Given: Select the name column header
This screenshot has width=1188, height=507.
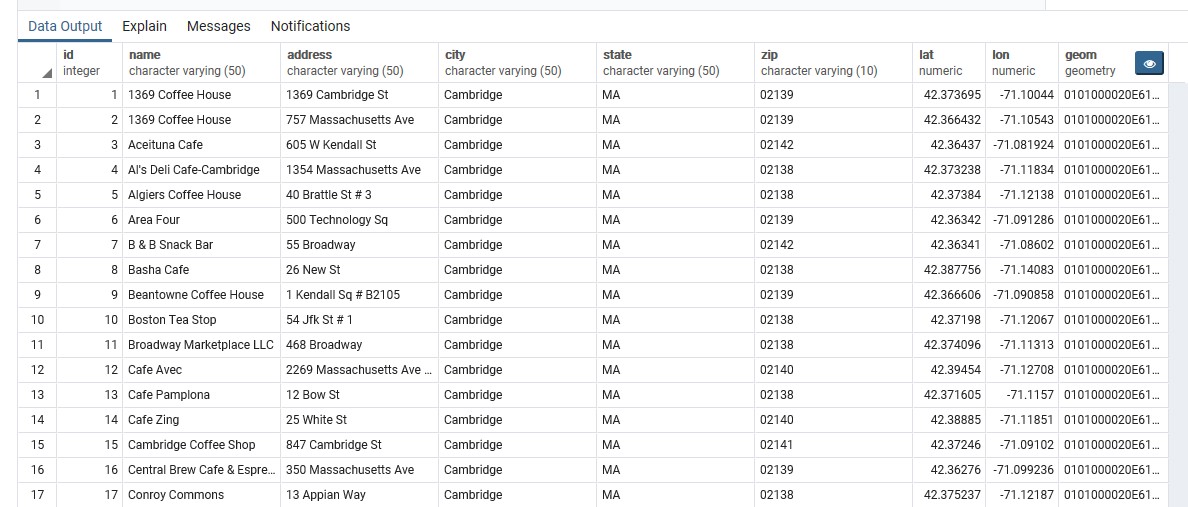Looking at the screenshot, I should pos(201,63).
